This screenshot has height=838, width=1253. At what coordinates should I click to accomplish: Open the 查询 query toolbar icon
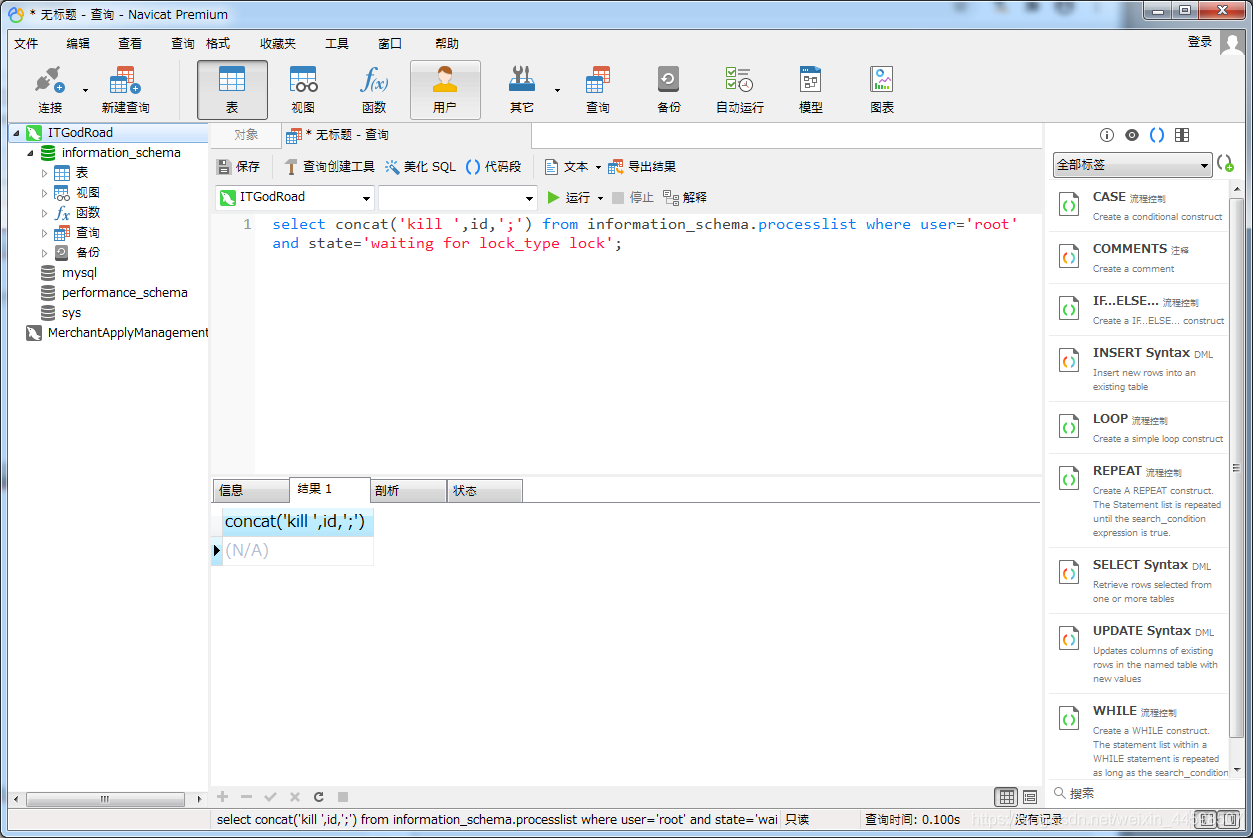598,90
